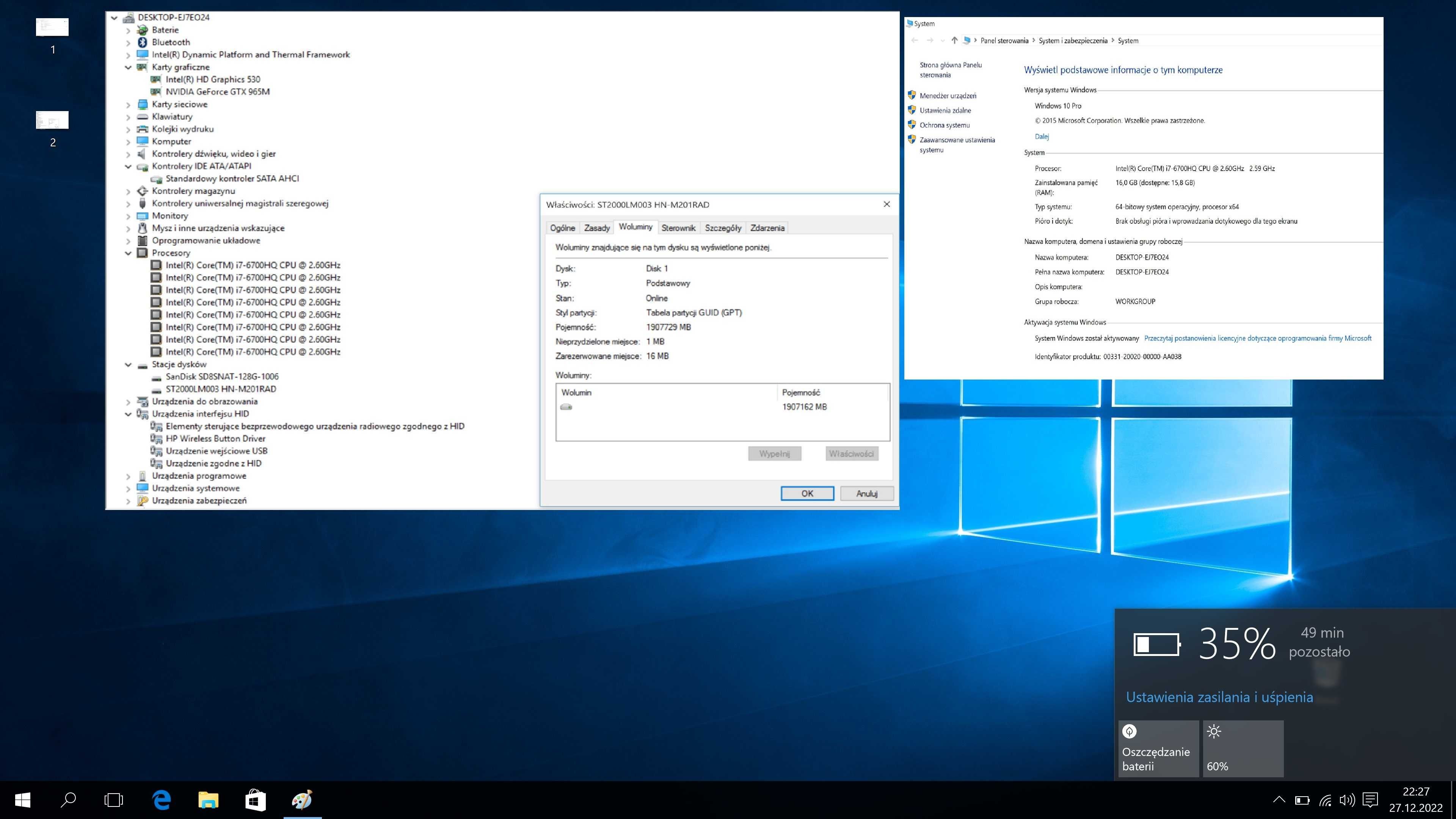Click the Kolejki wydruku printer icon

[143, 129]
